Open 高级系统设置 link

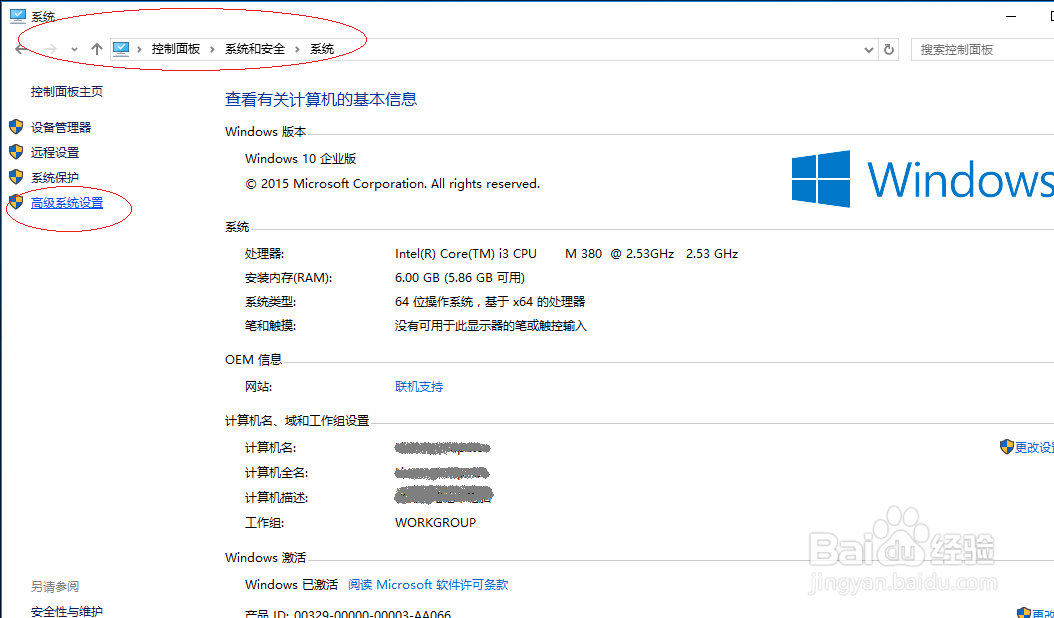67,202
